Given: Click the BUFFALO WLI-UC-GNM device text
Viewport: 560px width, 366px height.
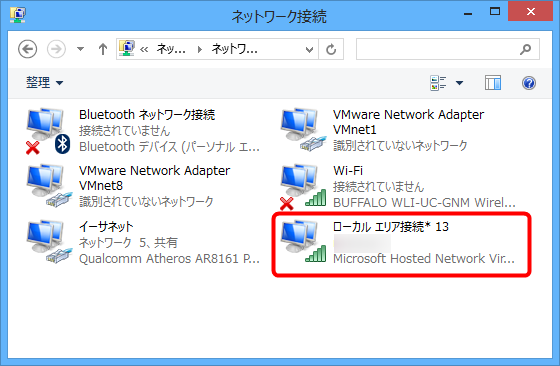Looking at the screenshot, I should (x=424, y=202).
